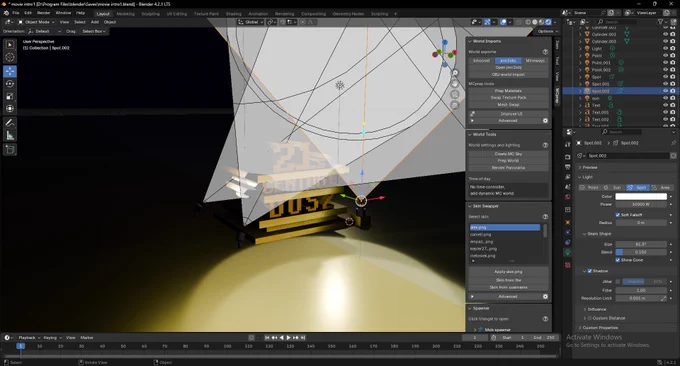Switch to the Shading workspace tab
680x366 pixels.
233,14
